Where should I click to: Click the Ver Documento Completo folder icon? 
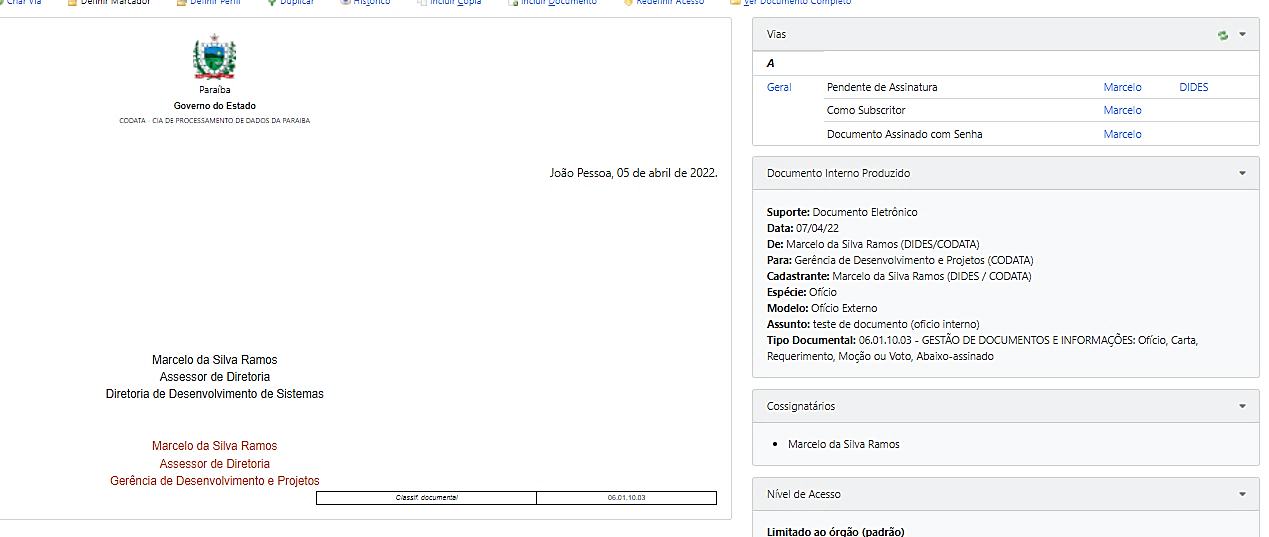[735, 3]
